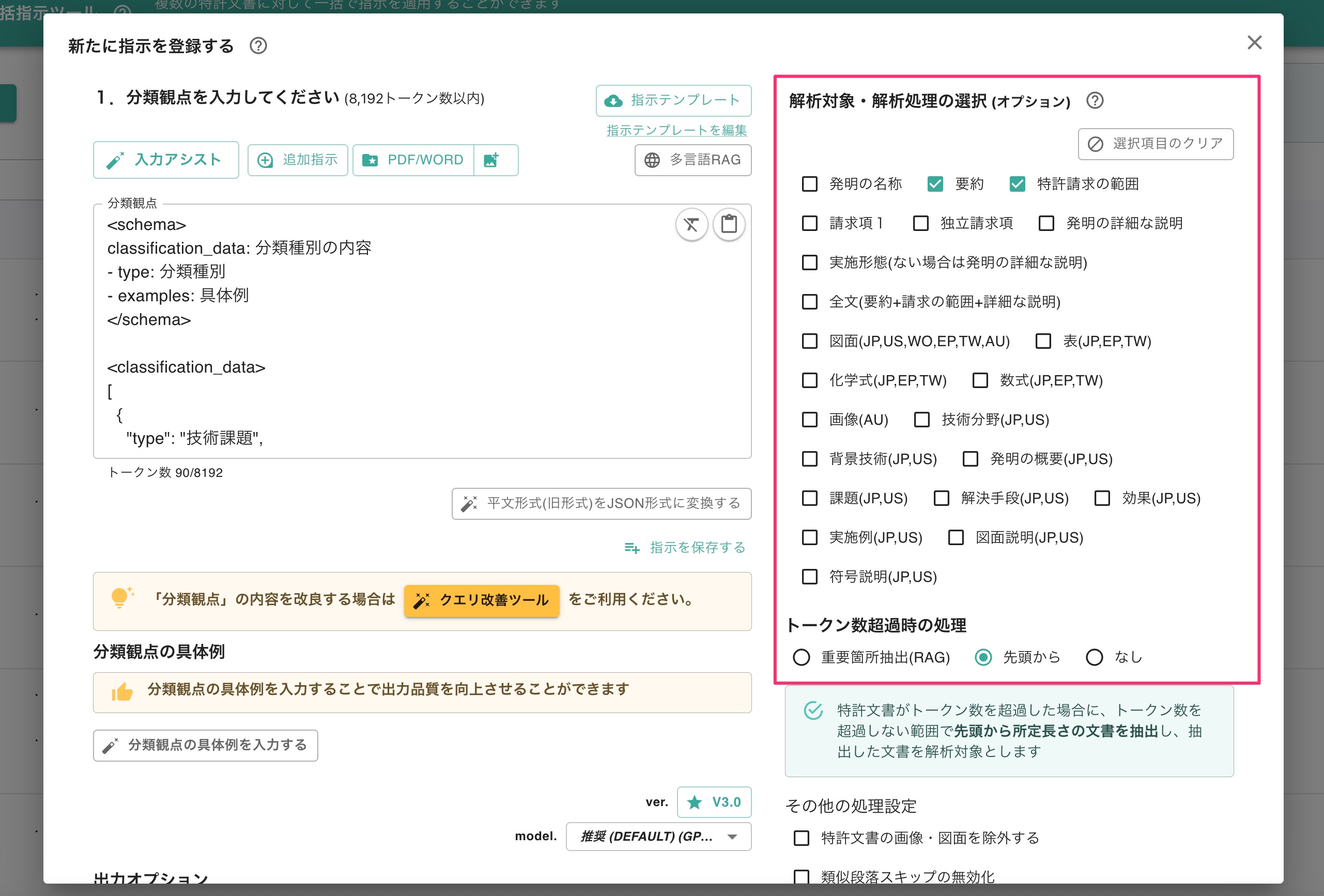
Task: Check the 画像(AU) checkbox
Action: 809,420
